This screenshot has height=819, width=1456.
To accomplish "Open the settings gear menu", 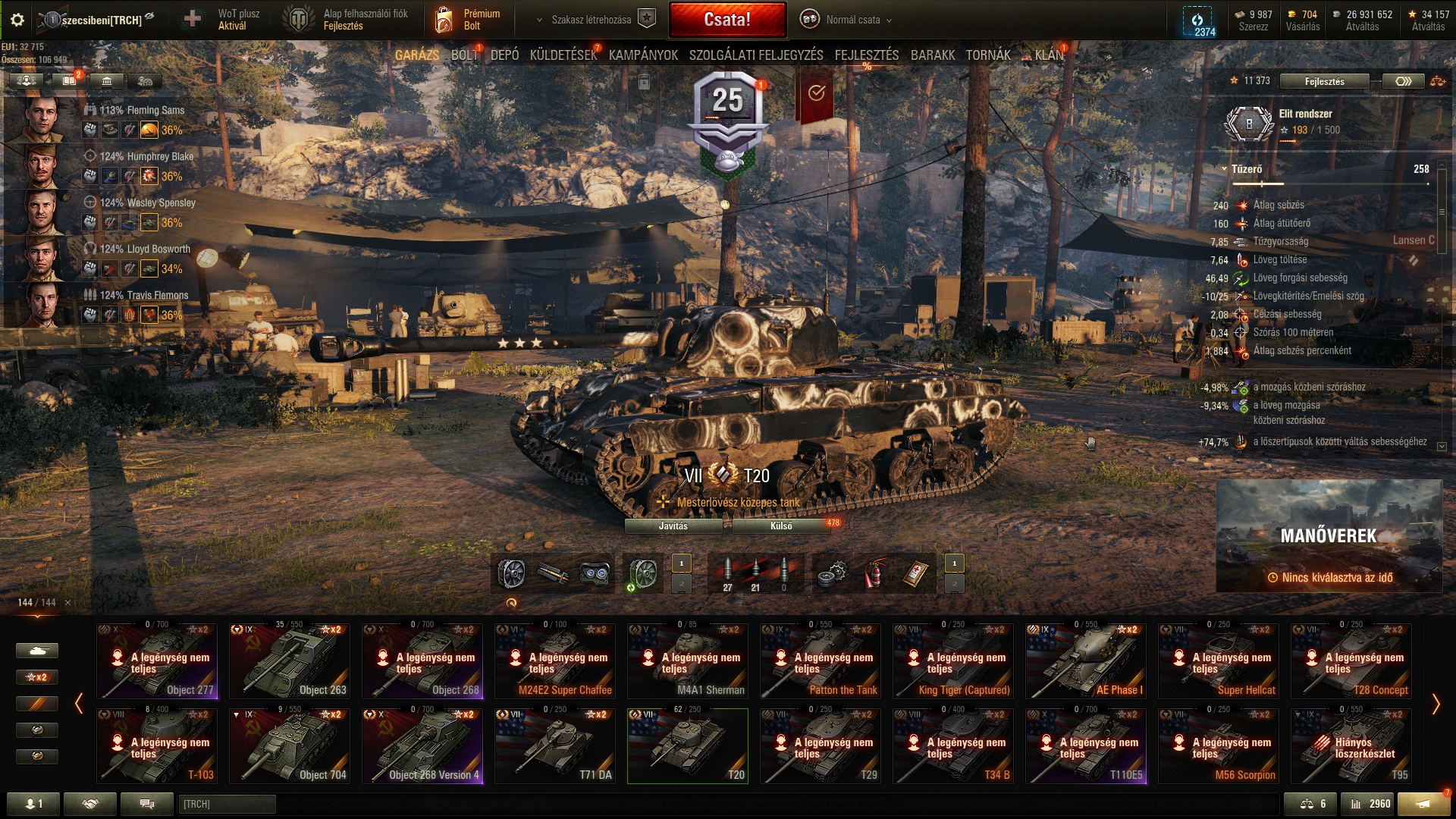I will 17,20.
